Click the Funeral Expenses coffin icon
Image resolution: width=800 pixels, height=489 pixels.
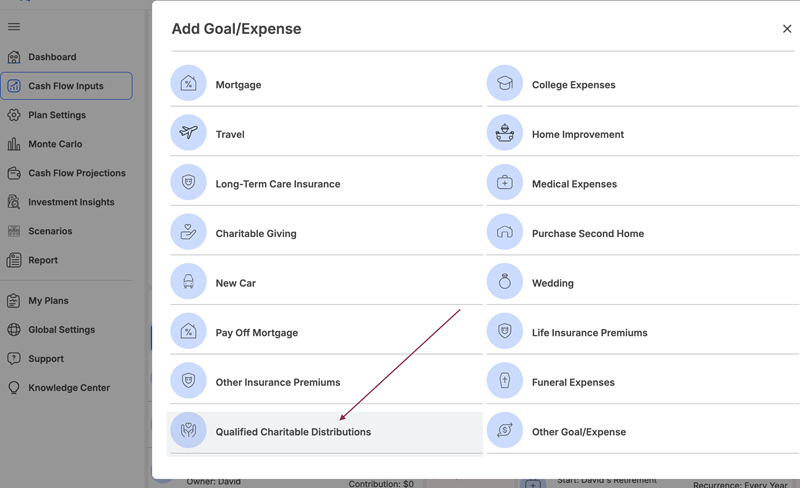(505, 380)
